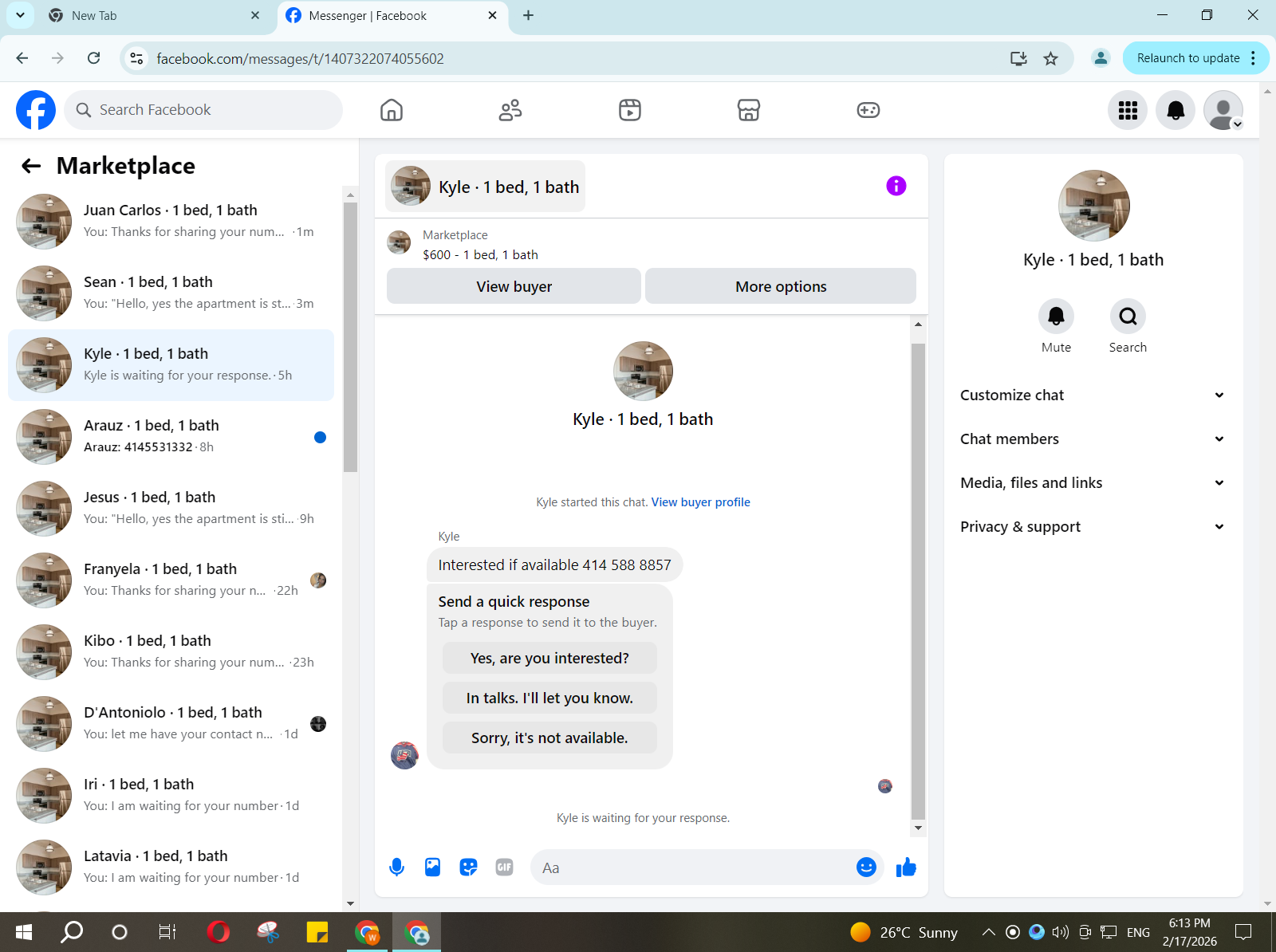Screen dimensions: 1276x952
Task: Open D'Antoniolo conversation
Action: [x=171, y=724]
